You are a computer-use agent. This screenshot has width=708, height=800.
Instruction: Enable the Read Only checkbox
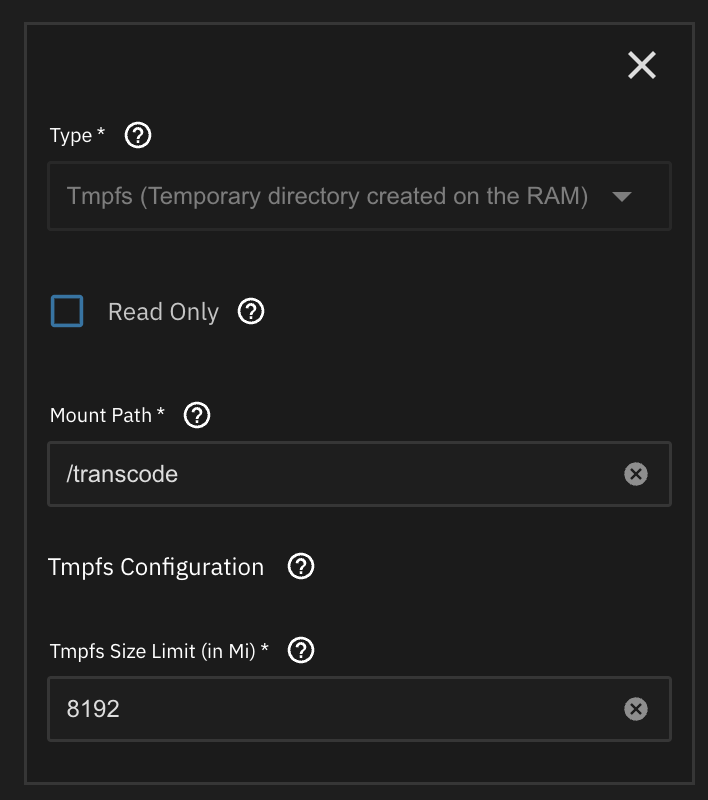coord(67,311)
